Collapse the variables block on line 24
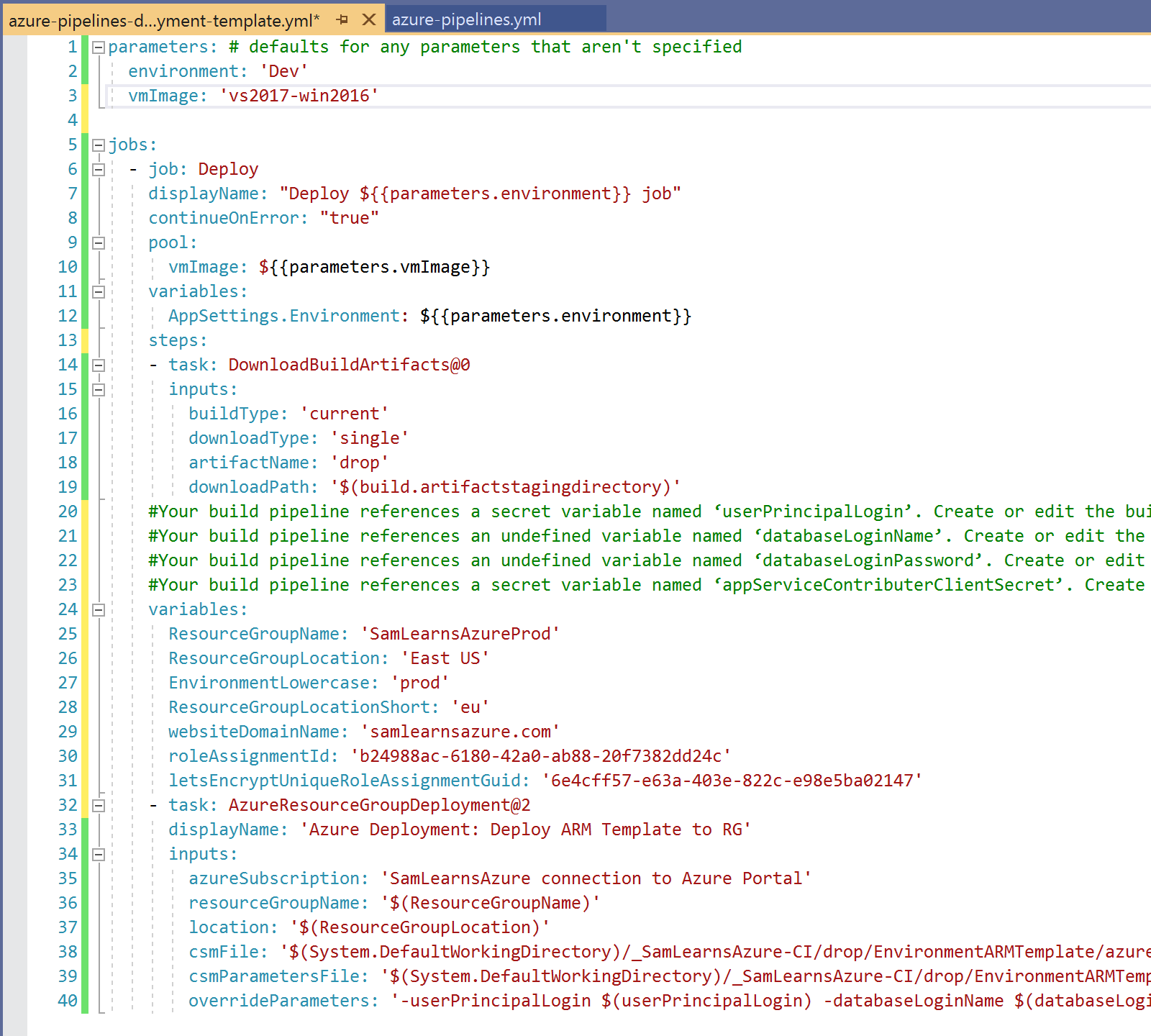Viewport: 1151px width, 1036px height. [99, 610]
